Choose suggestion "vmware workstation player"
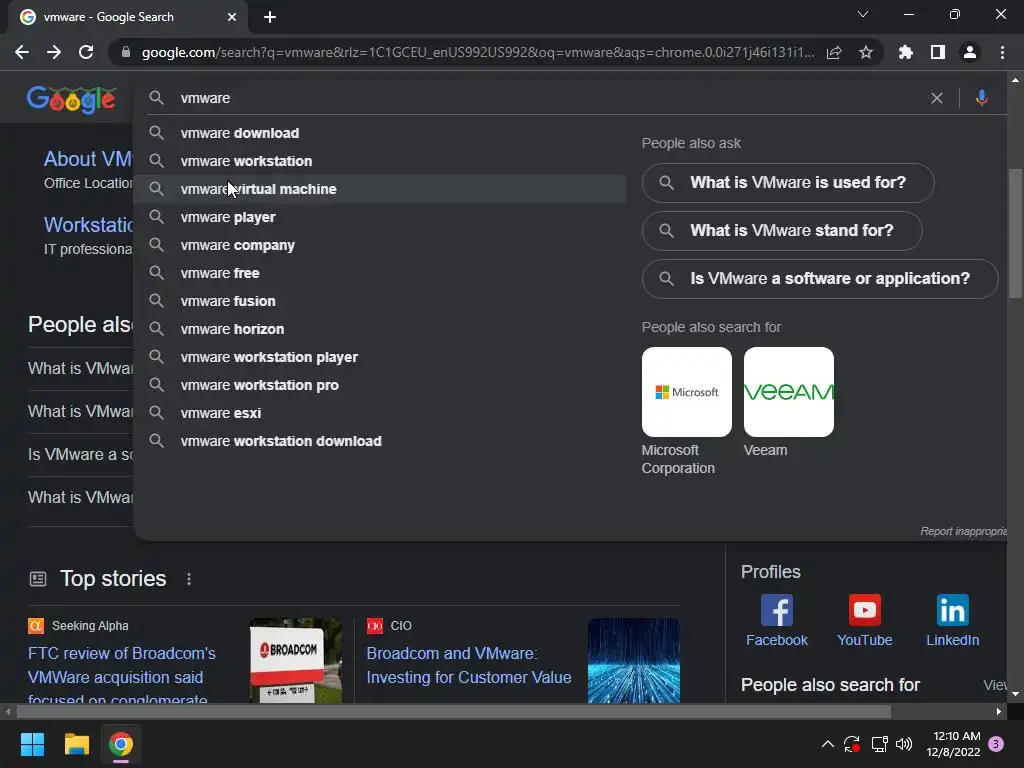The image size is (1024, 768). [x=379, y=357]
